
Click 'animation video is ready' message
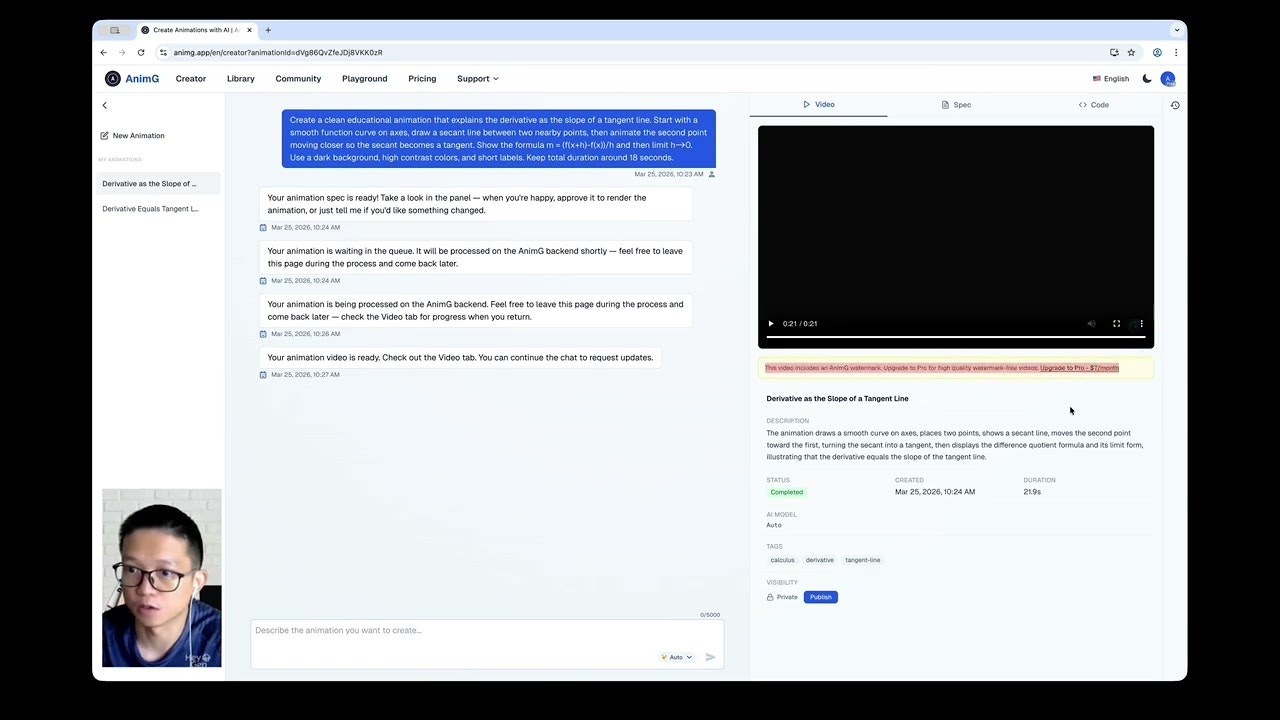coord(460,357)
